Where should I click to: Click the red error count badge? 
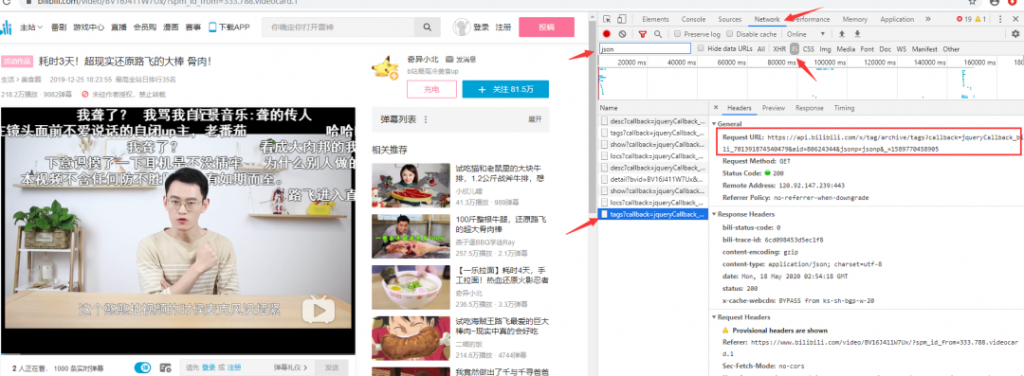point(965,20)
